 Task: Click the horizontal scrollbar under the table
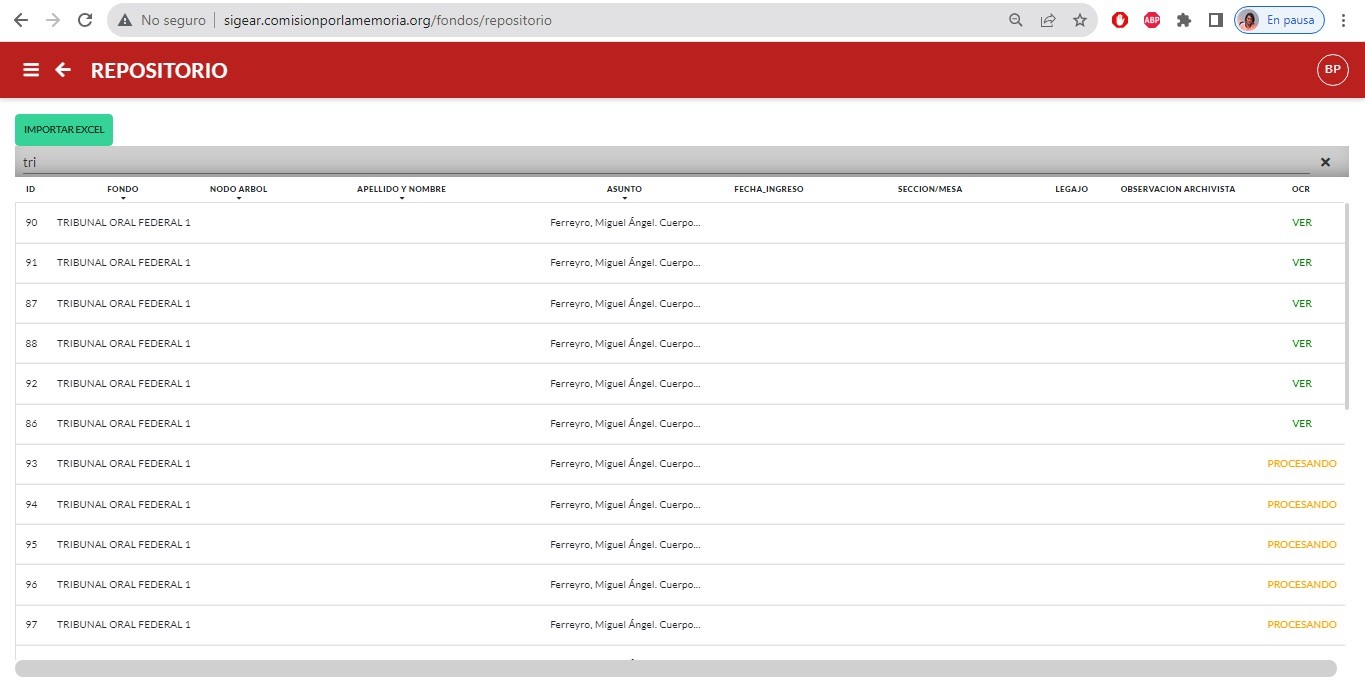coord(675,668)
